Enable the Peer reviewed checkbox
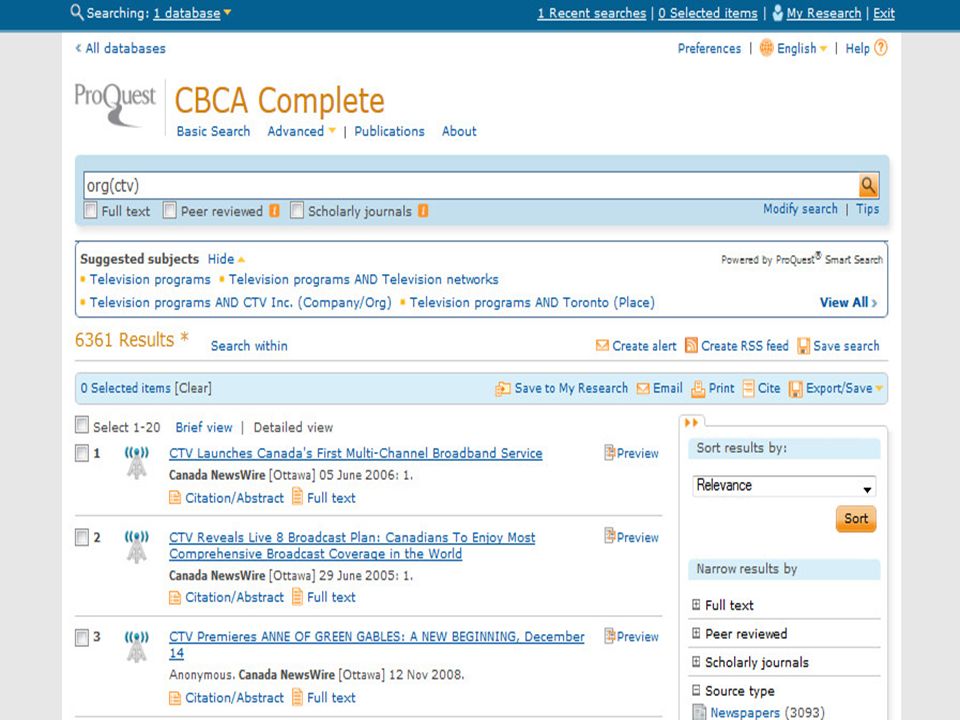This screenshot has width=960, height=720. coord(170,210)
